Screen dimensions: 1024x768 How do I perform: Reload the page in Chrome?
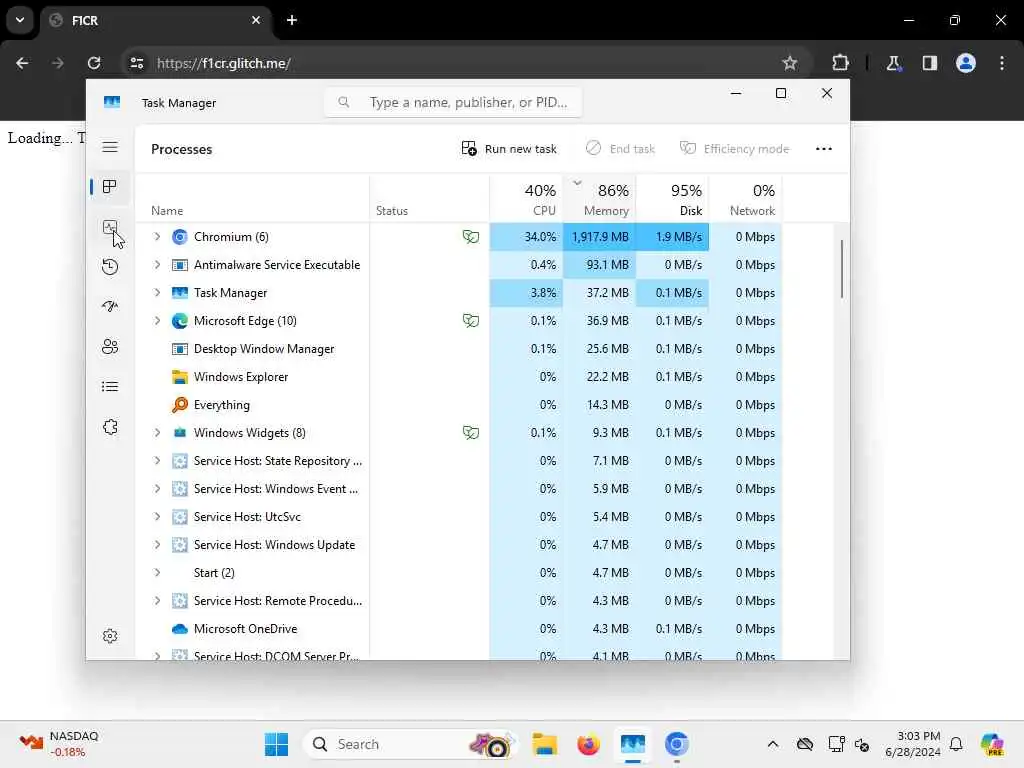pos(94,63)
